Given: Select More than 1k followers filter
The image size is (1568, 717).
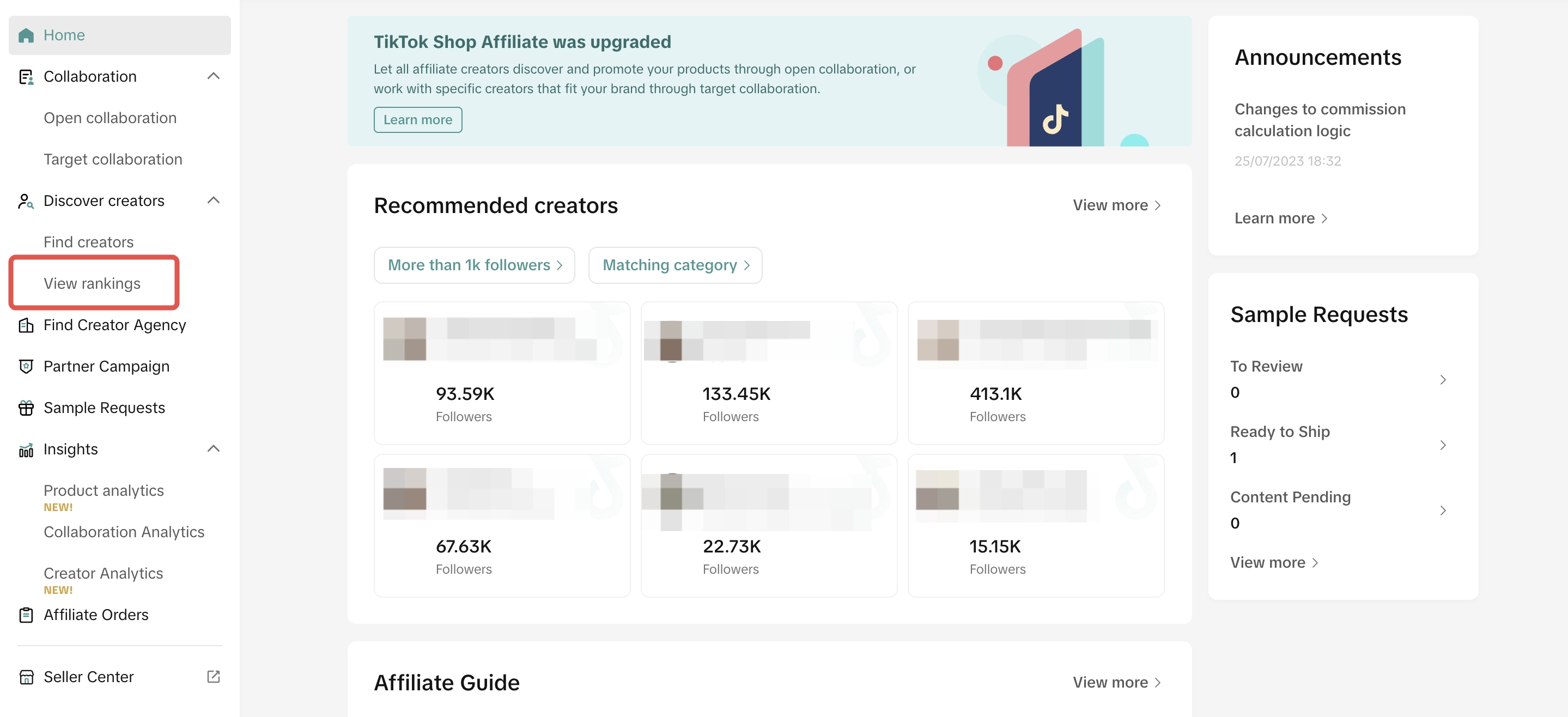Looking at the screenshot, I should click(474, 265).
